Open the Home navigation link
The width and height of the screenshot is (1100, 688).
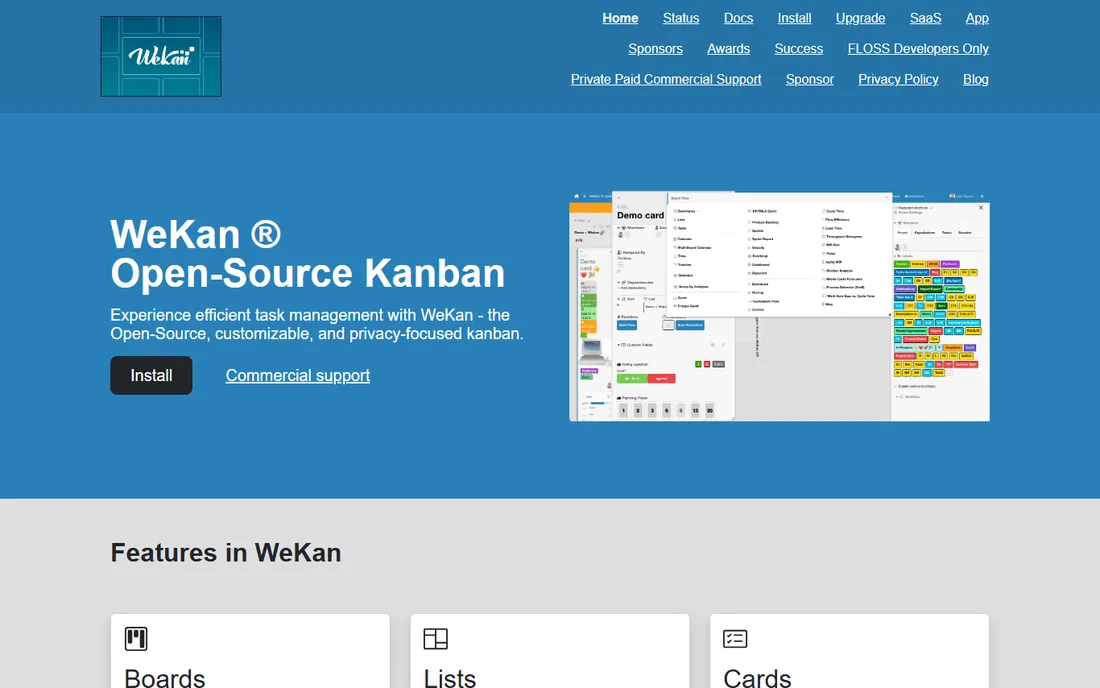pyautogui.click(x=620, y=18)
